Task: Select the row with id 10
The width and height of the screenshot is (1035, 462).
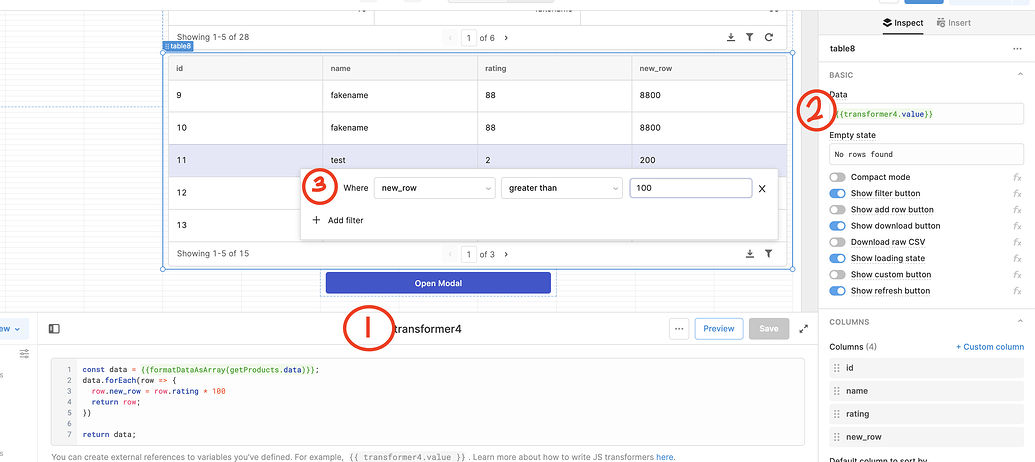Action: click(477, 128)
